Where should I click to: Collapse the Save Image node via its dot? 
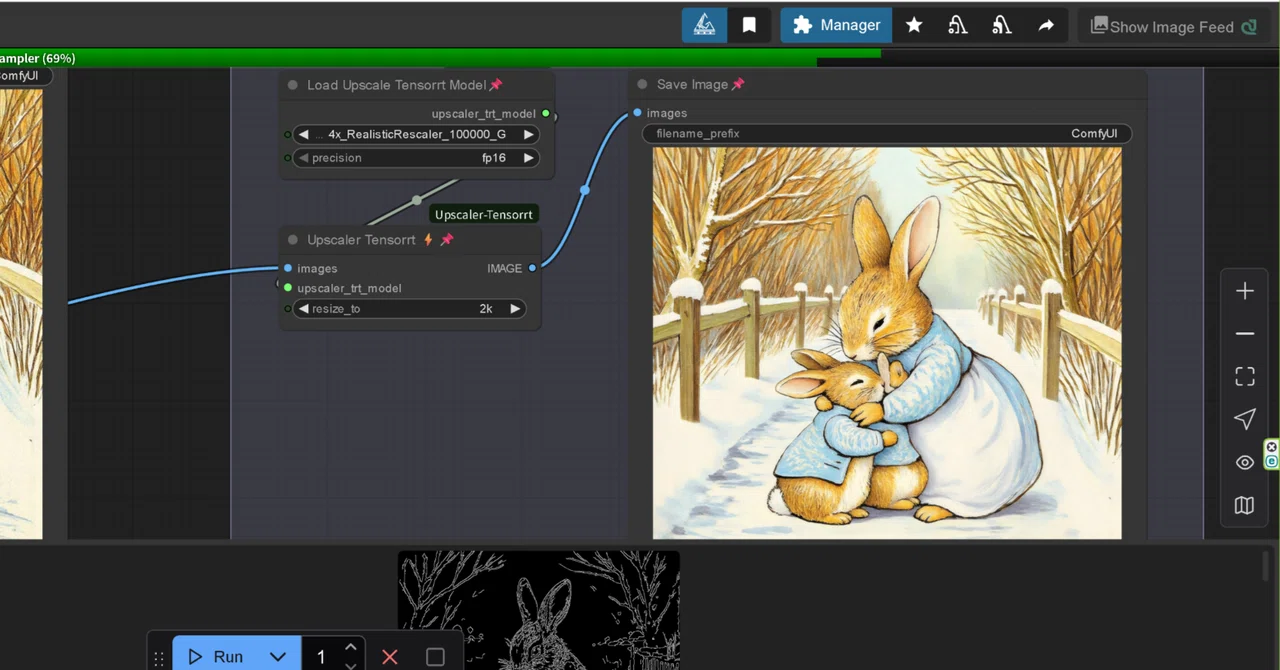point(642,85)
